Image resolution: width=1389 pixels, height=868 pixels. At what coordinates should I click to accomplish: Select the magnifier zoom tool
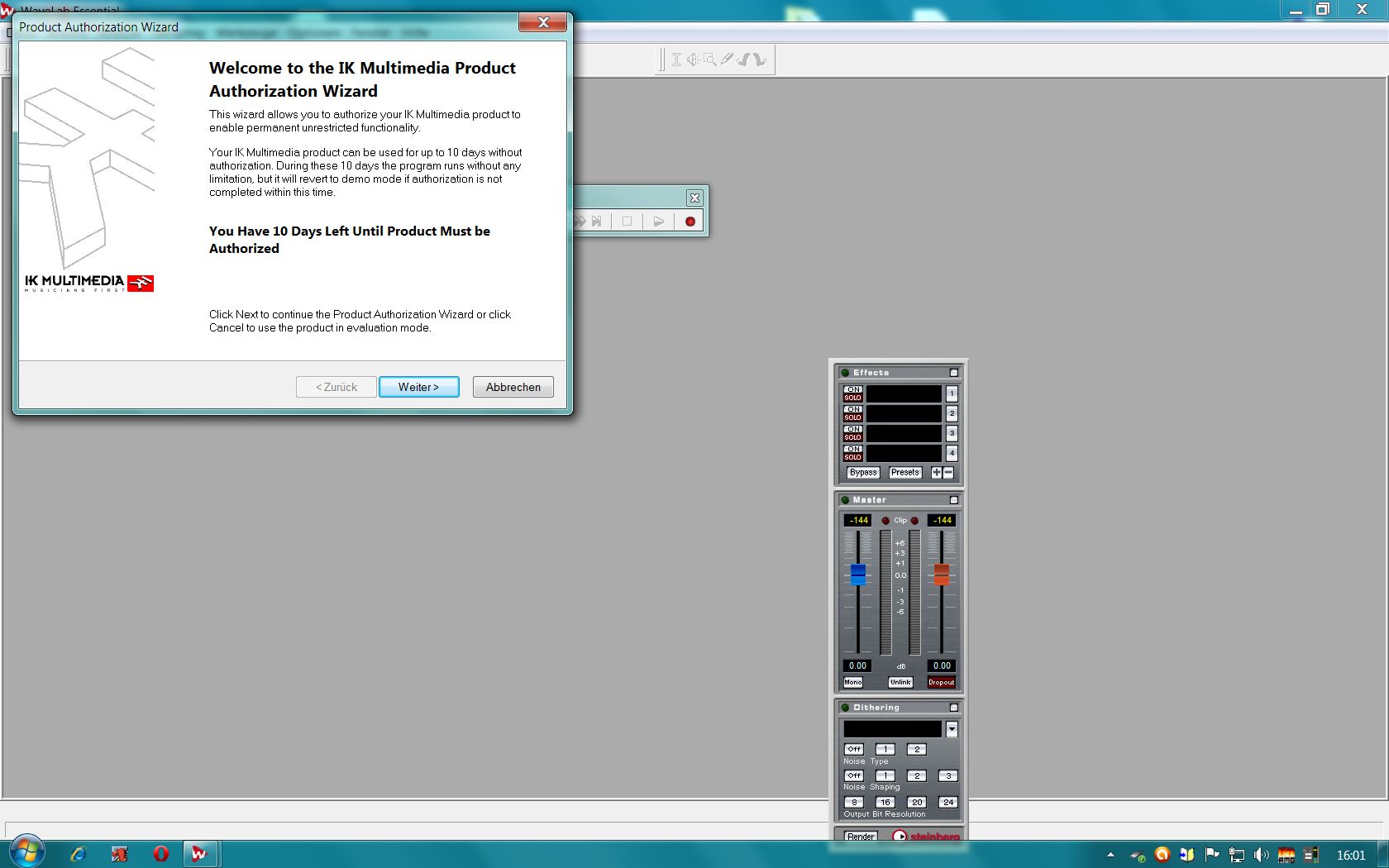709,60
